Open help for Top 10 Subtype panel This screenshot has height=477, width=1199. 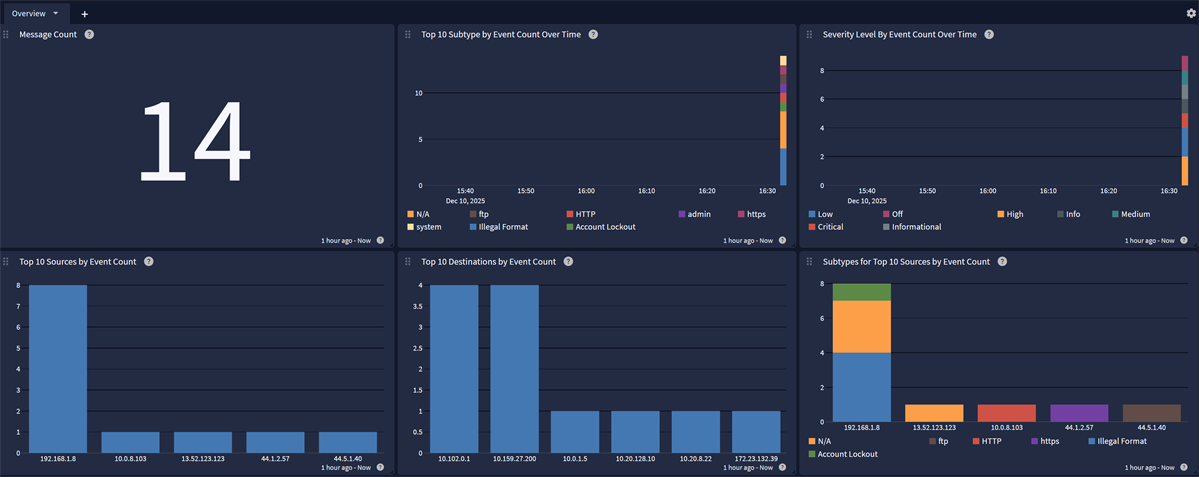point(593,34)
